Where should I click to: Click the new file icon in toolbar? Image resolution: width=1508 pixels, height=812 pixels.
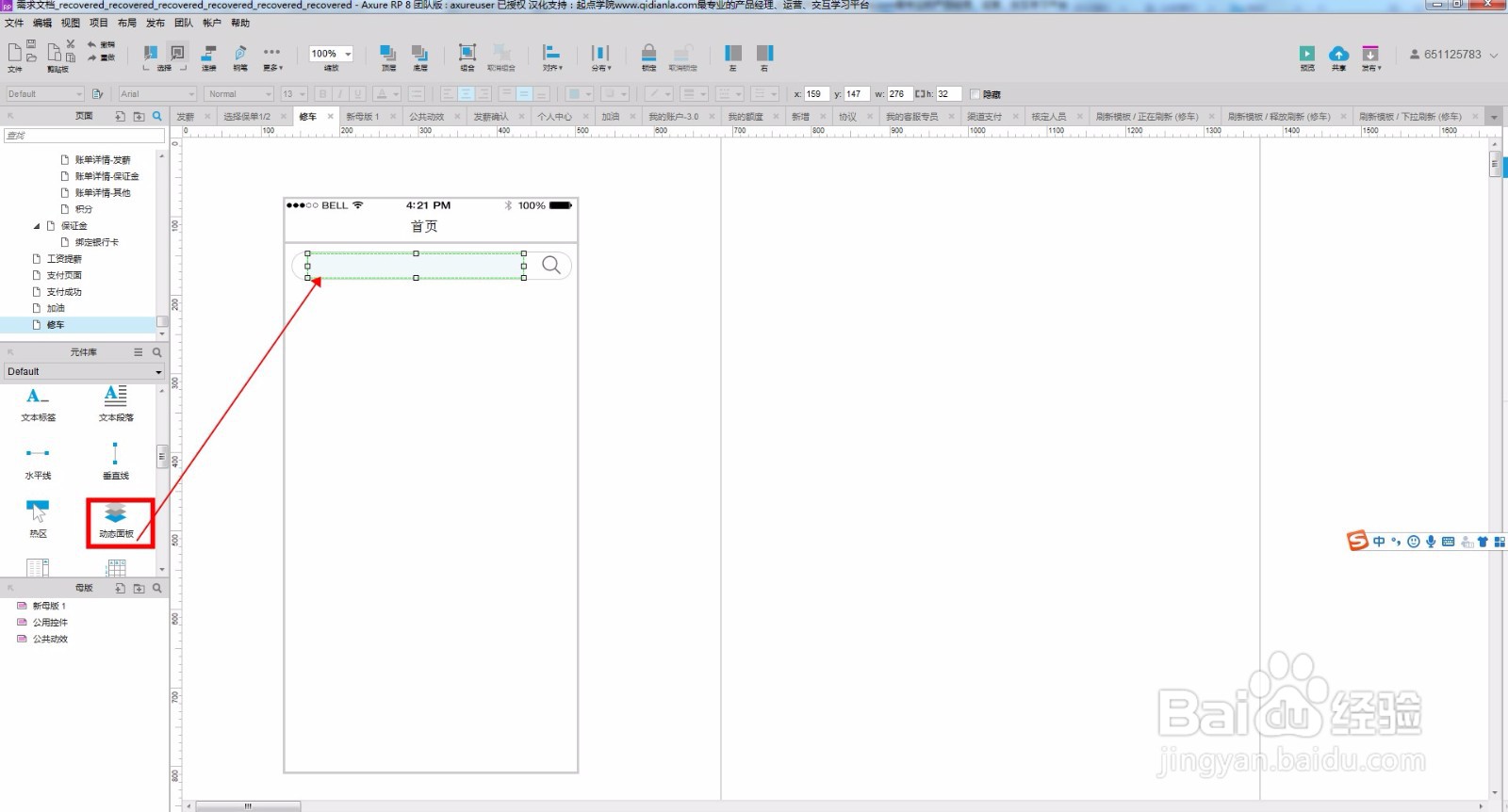14,53
